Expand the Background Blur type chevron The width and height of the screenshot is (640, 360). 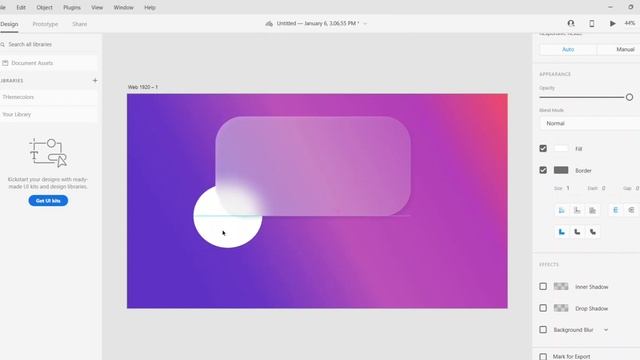(606, 330)
